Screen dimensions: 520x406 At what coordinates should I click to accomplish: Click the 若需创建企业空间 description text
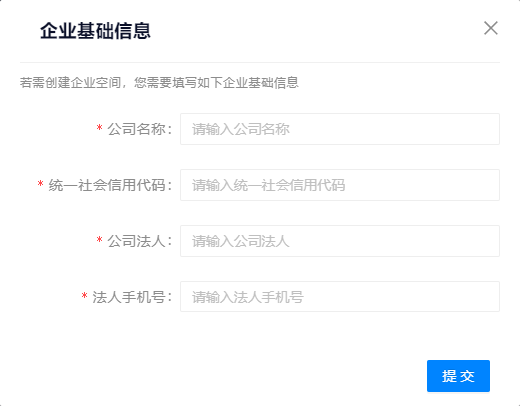159,83
